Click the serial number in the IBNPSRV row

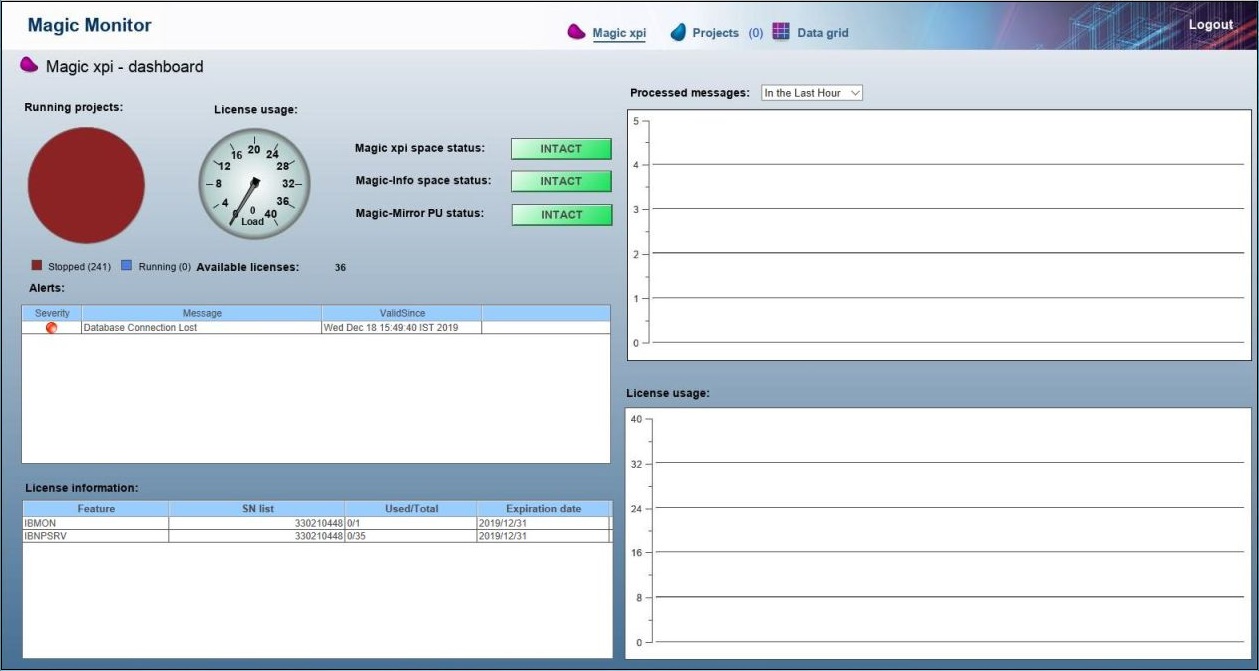coord(318,536)
